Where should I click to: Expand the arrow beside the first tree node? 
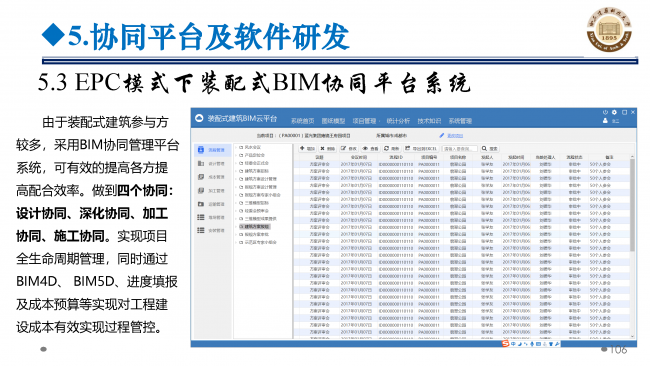pyautogui.click(x=236, y=147)
